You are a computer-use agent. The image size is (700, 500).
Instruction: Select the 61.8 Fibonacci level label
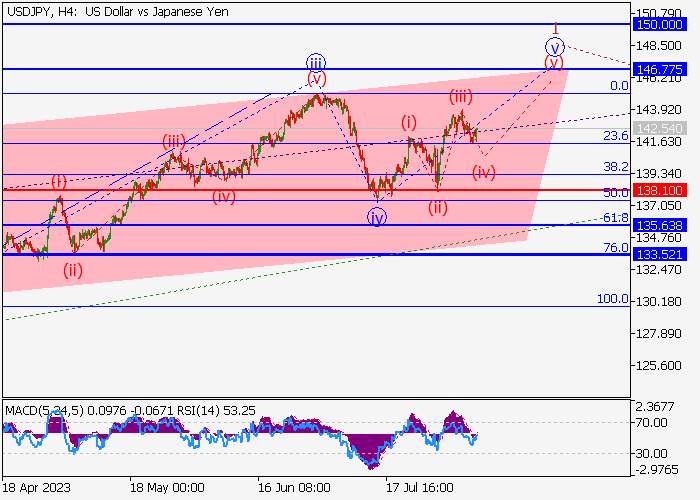click(x=616, y=218)
